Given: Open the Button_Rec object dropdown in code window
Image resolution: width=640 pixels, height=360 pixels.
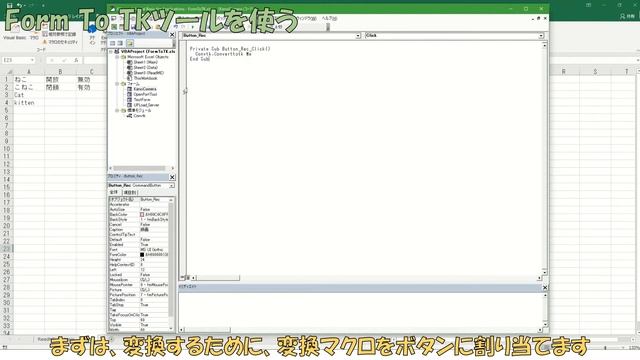Looking at the screenshot, I should coord(358,36).
